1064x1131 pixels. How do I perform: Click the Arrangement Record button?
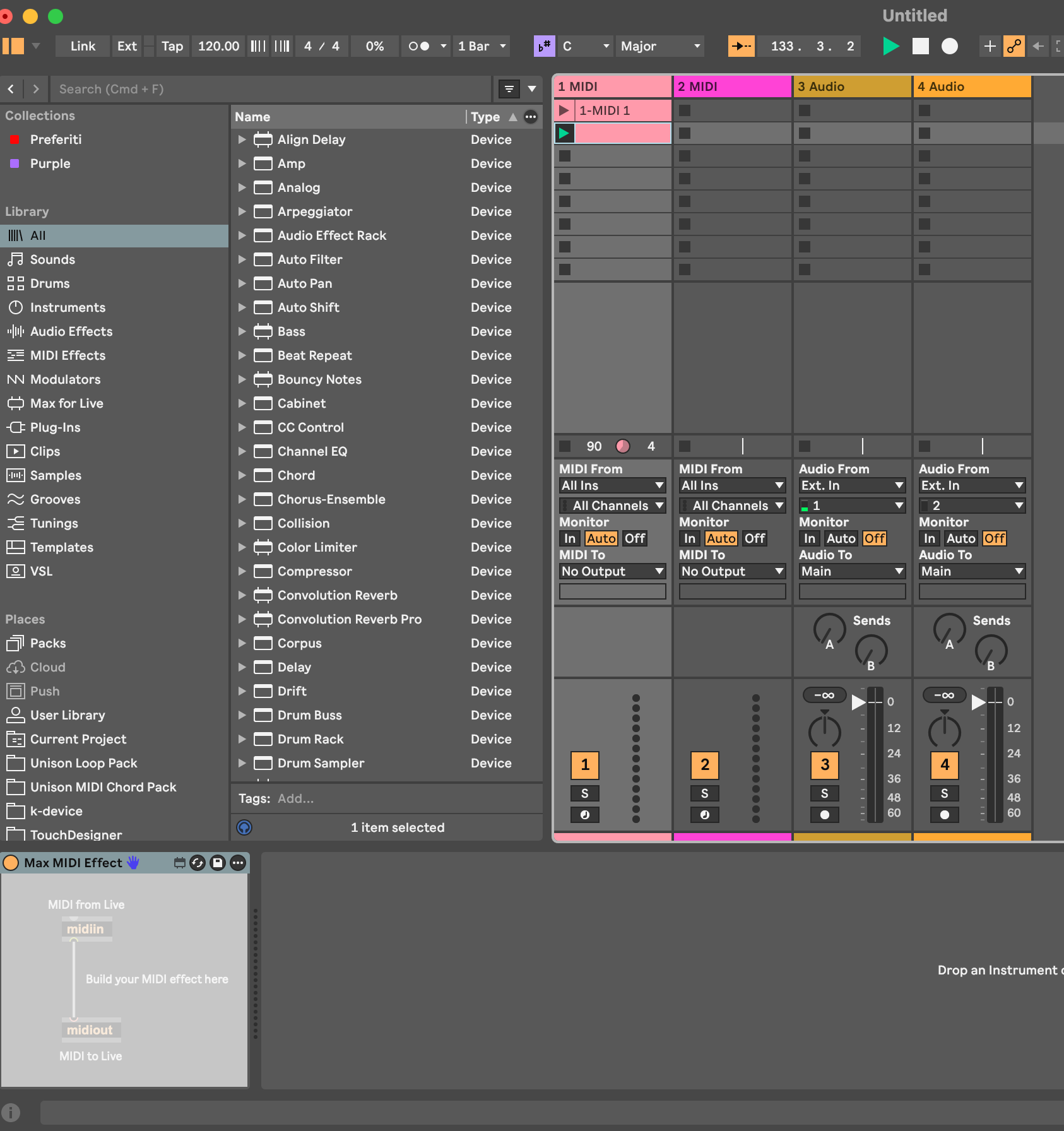[949, 46]
